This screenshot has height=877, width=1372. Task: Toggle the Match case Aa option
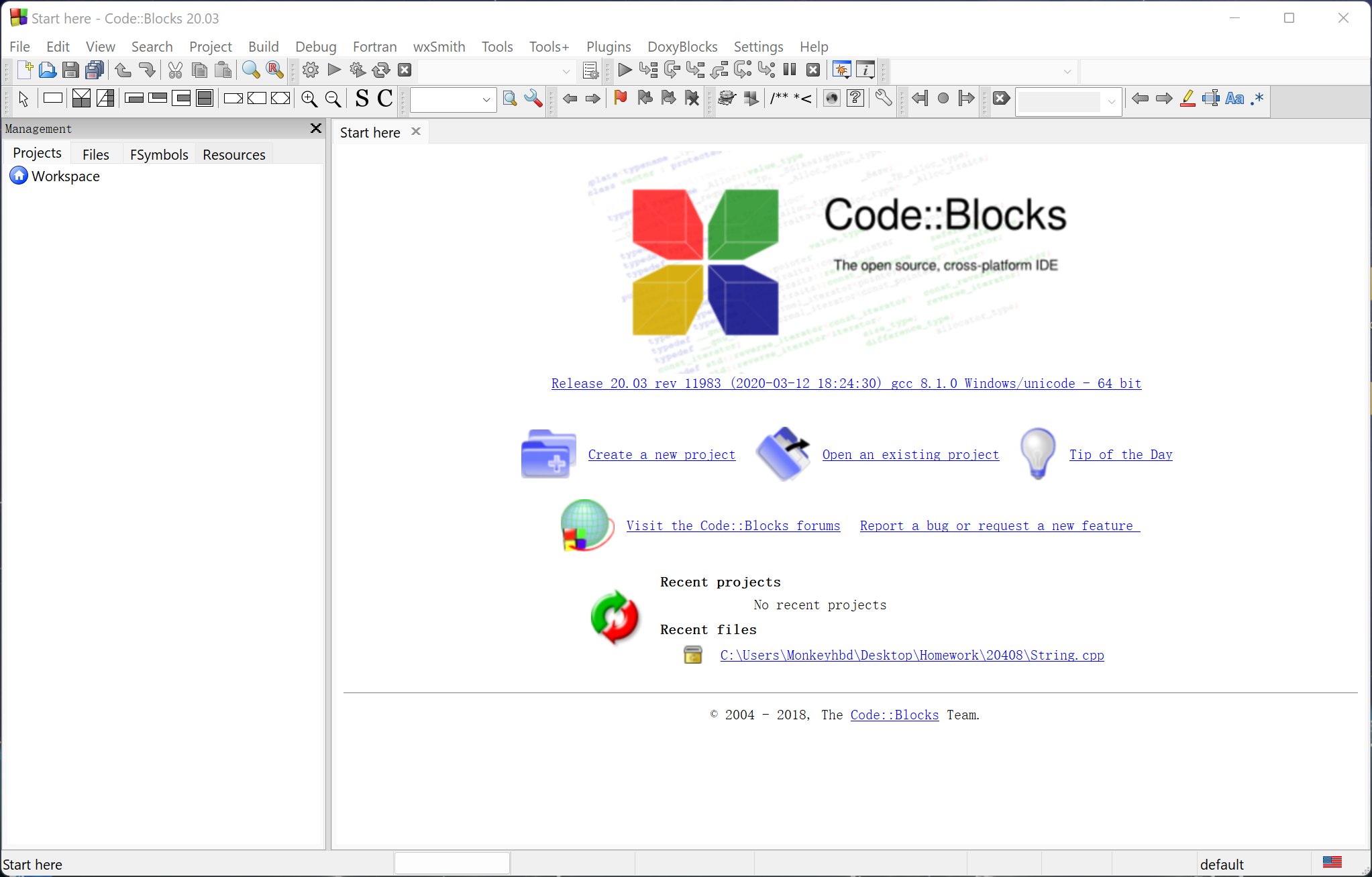click(x=1234, y=99)
